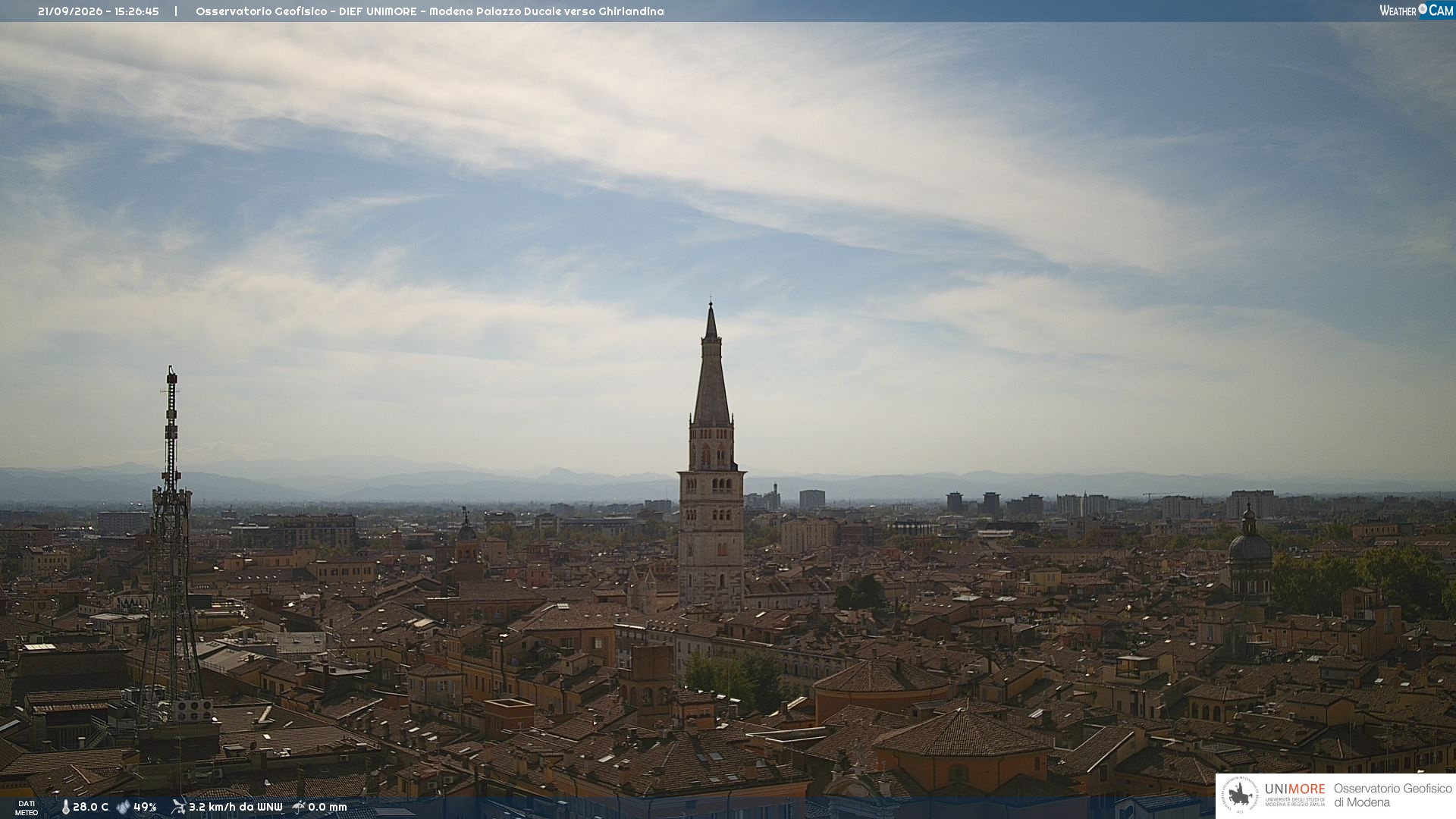This screenshot has width=1456, height=819.
Task: Click the WeatherCAM logo
Action: pyautogui.click(x=1416, y=11)
